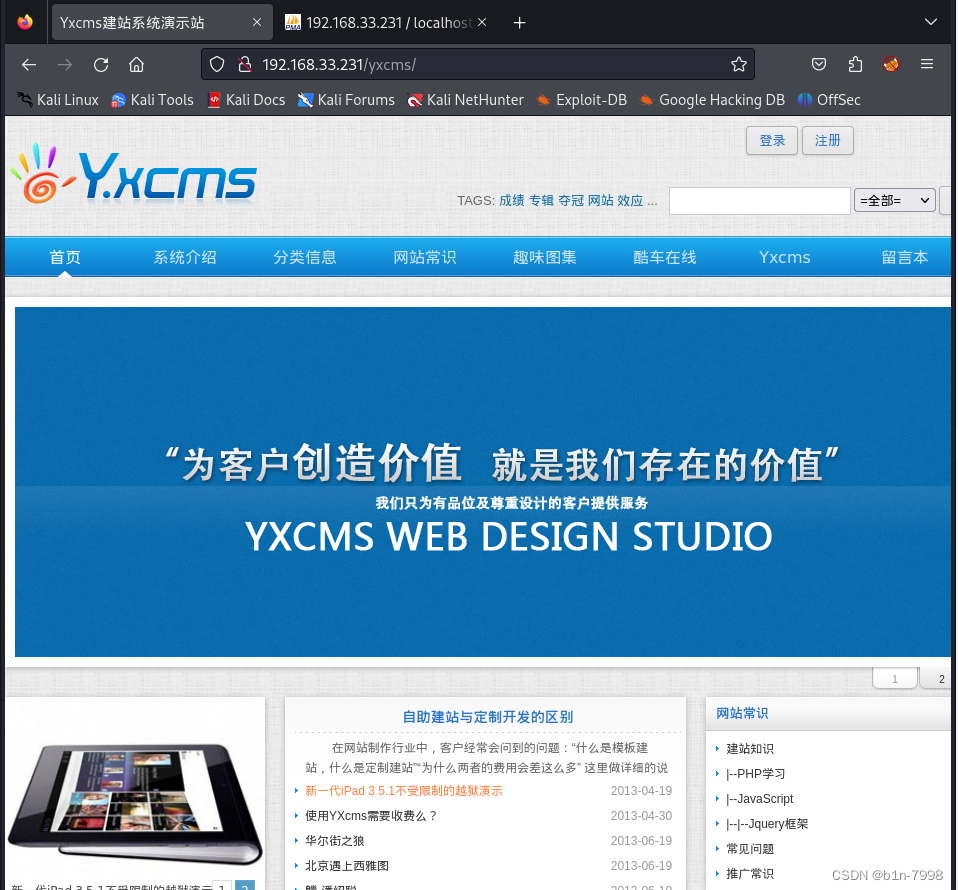This screenshot has width=958, height=890.
Task: Click the Yxcms logo
Action: tap(134, 174)
